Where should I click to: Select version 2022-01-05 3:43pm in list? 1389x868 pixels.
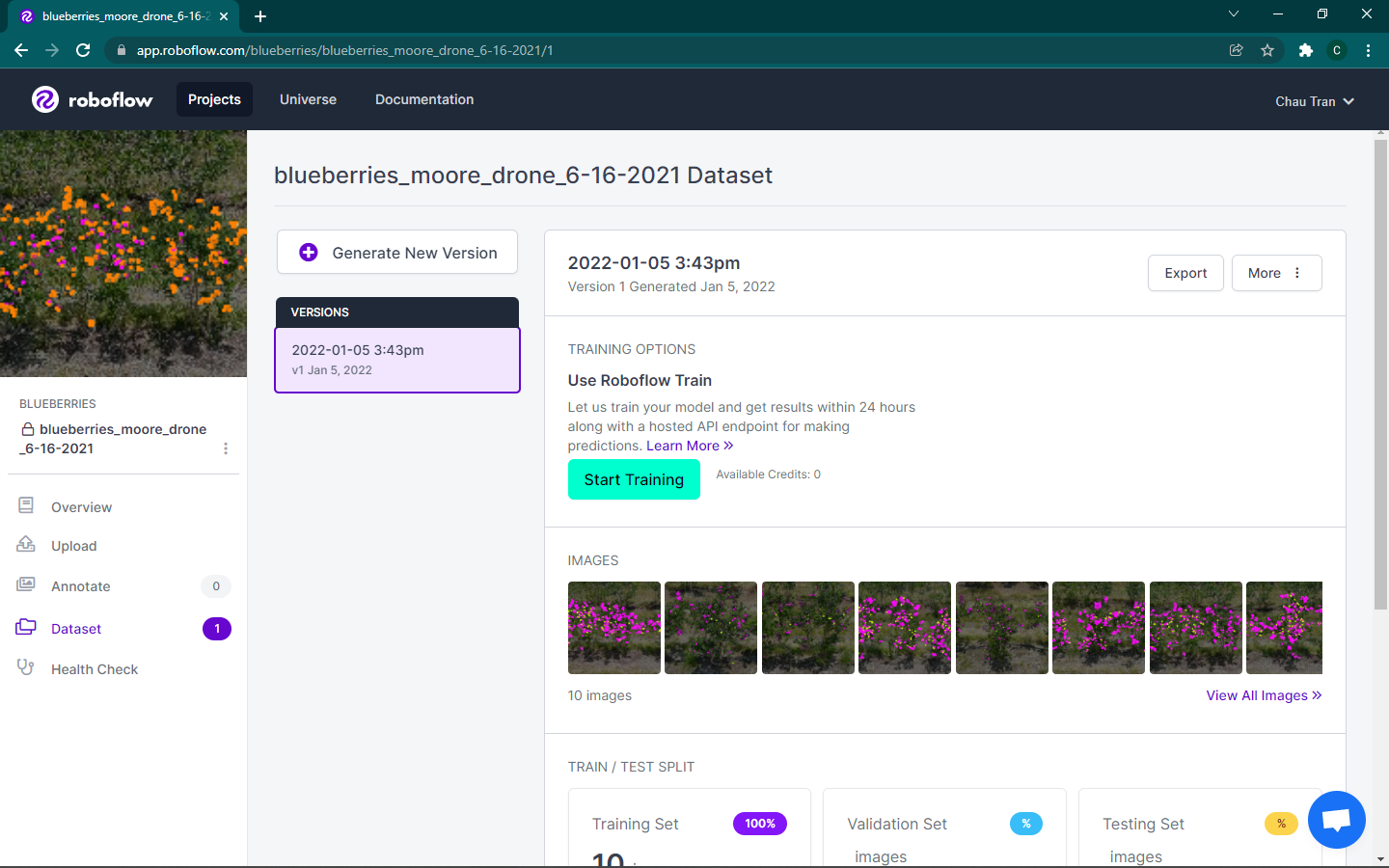(x=397, y=360)
